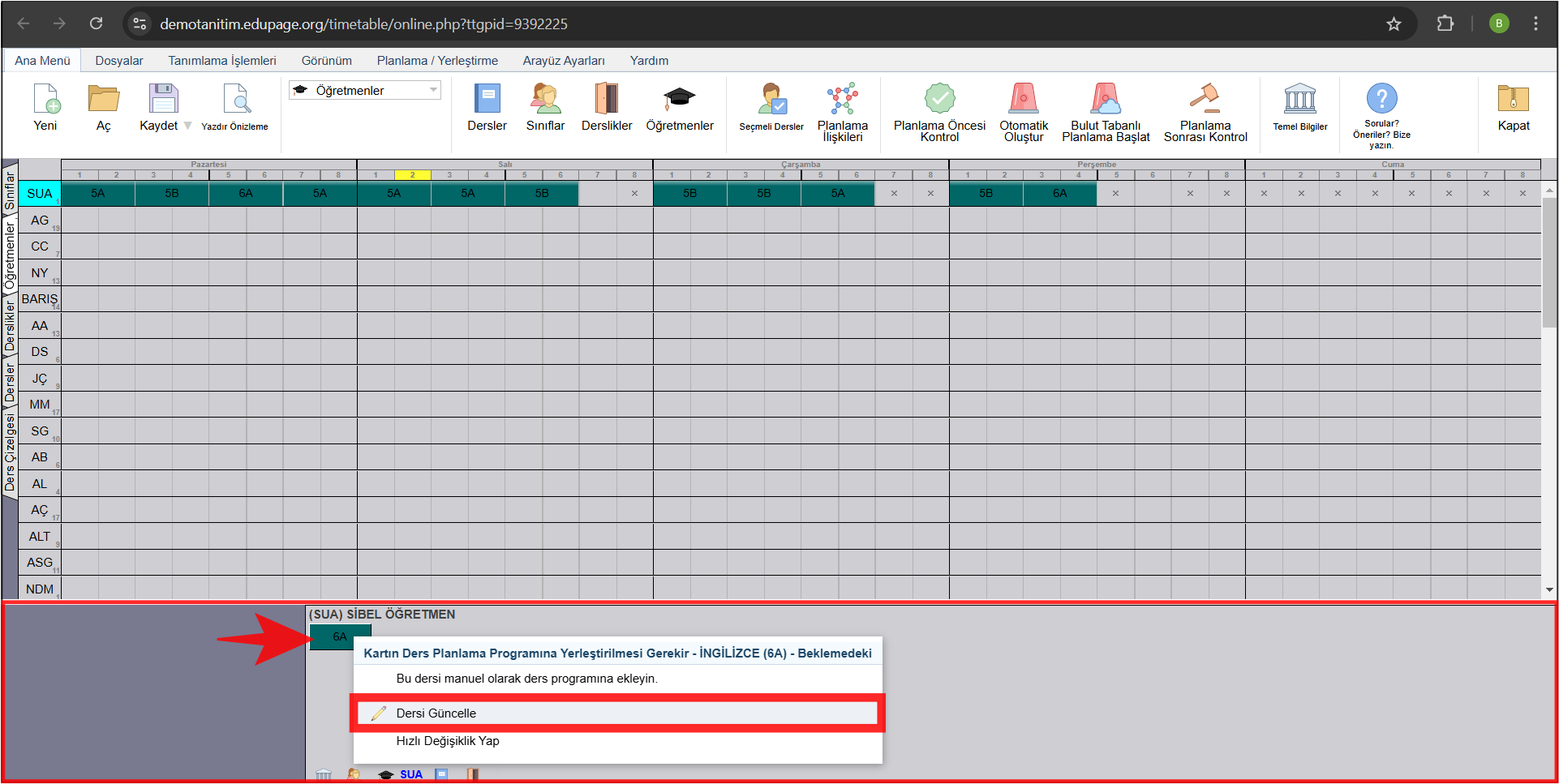Switch to the Öğretmenler vertical tab

click(10, 256)
